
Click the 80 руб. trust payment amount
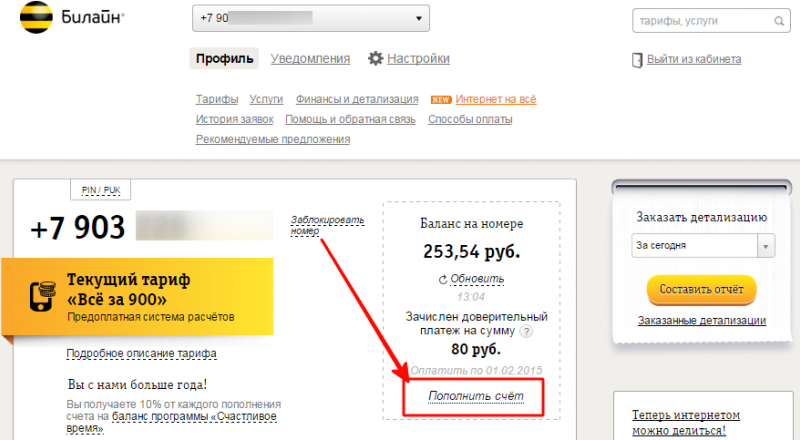point(476,350)
